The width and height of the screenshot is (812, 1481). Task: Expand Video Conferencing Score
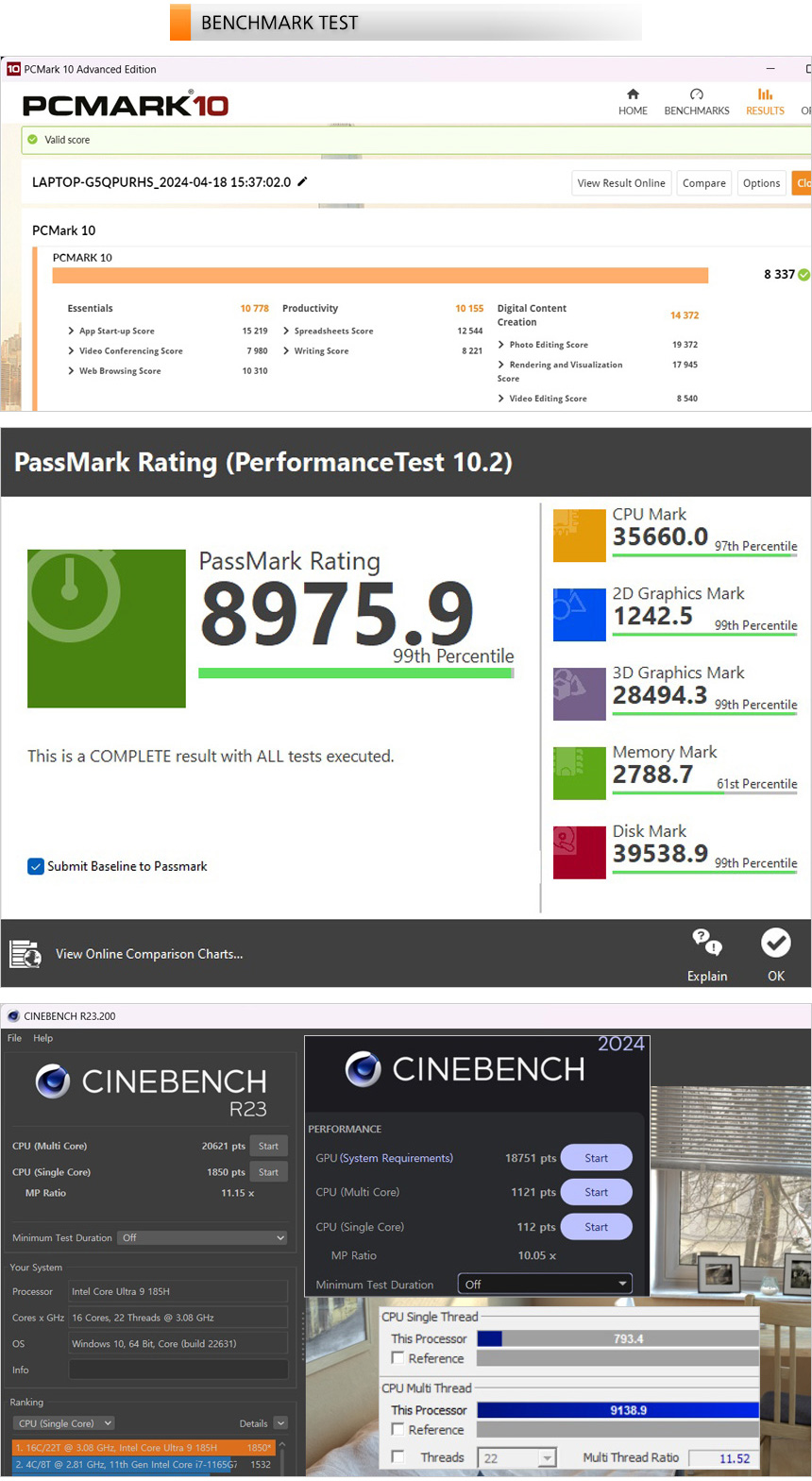pos(71,351)
